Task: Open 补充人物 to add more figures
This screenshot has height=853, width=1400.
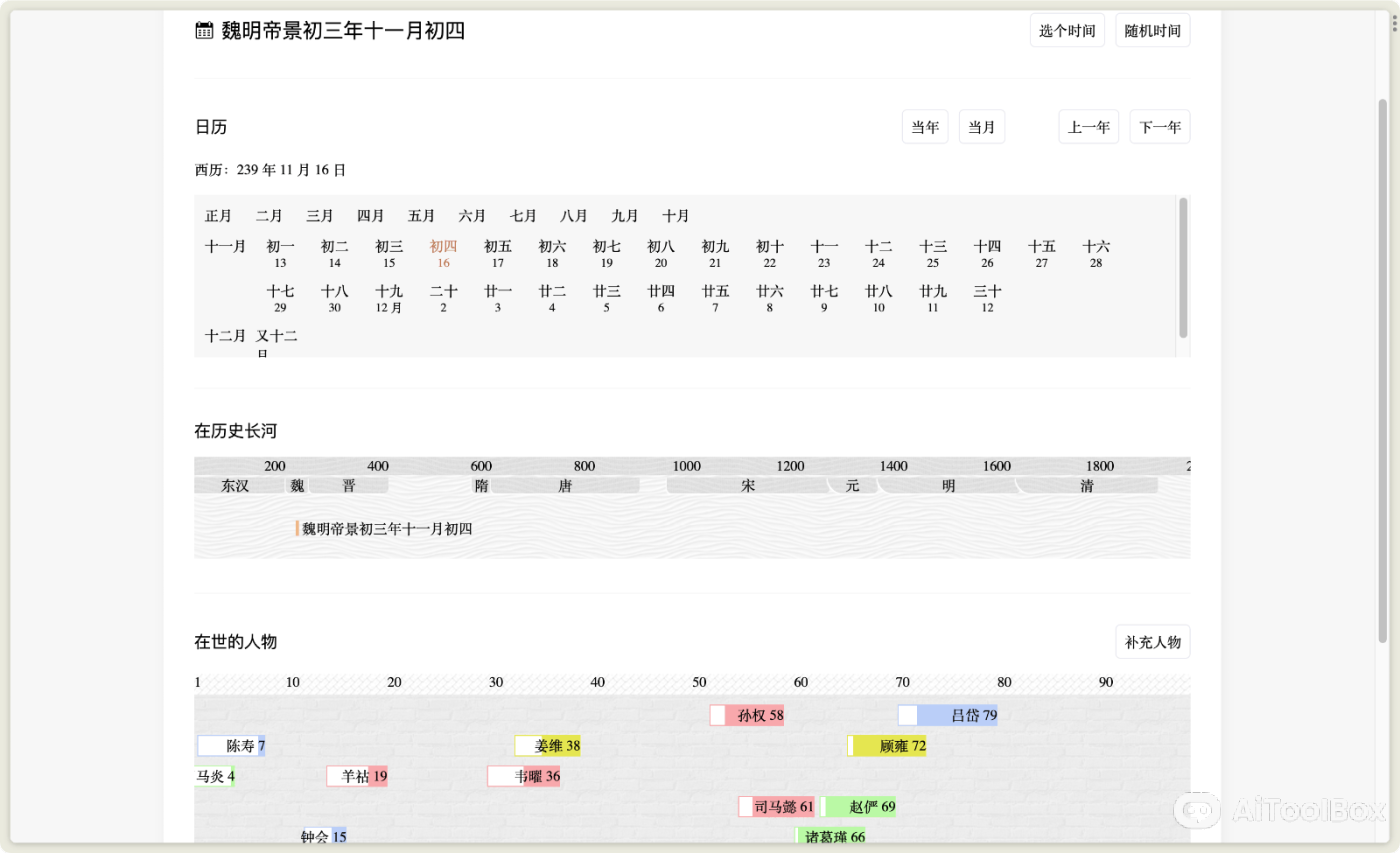Action: click(1152, 641)
